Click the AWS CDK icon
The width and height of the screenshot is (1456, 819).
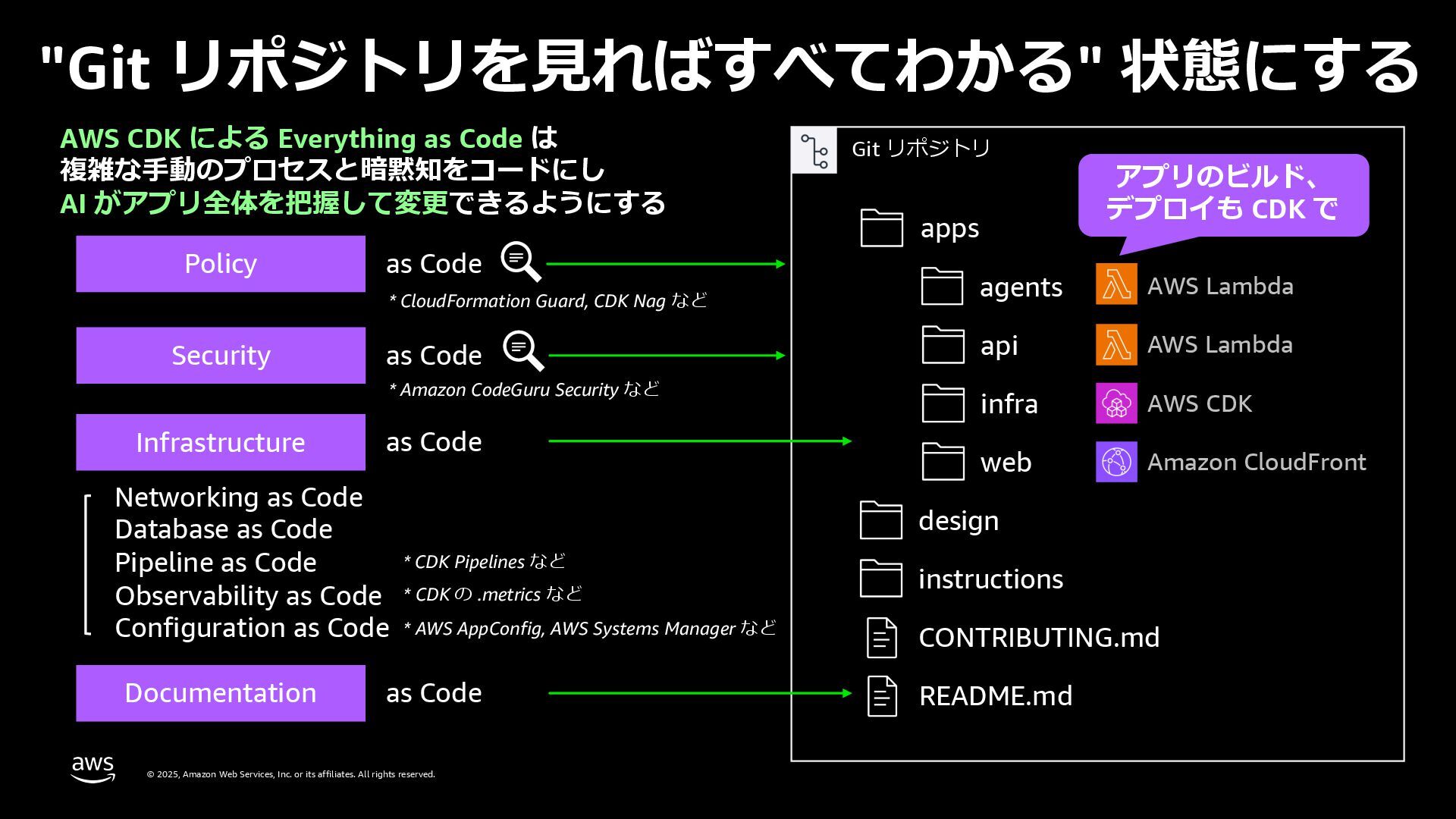(1116, 403)
